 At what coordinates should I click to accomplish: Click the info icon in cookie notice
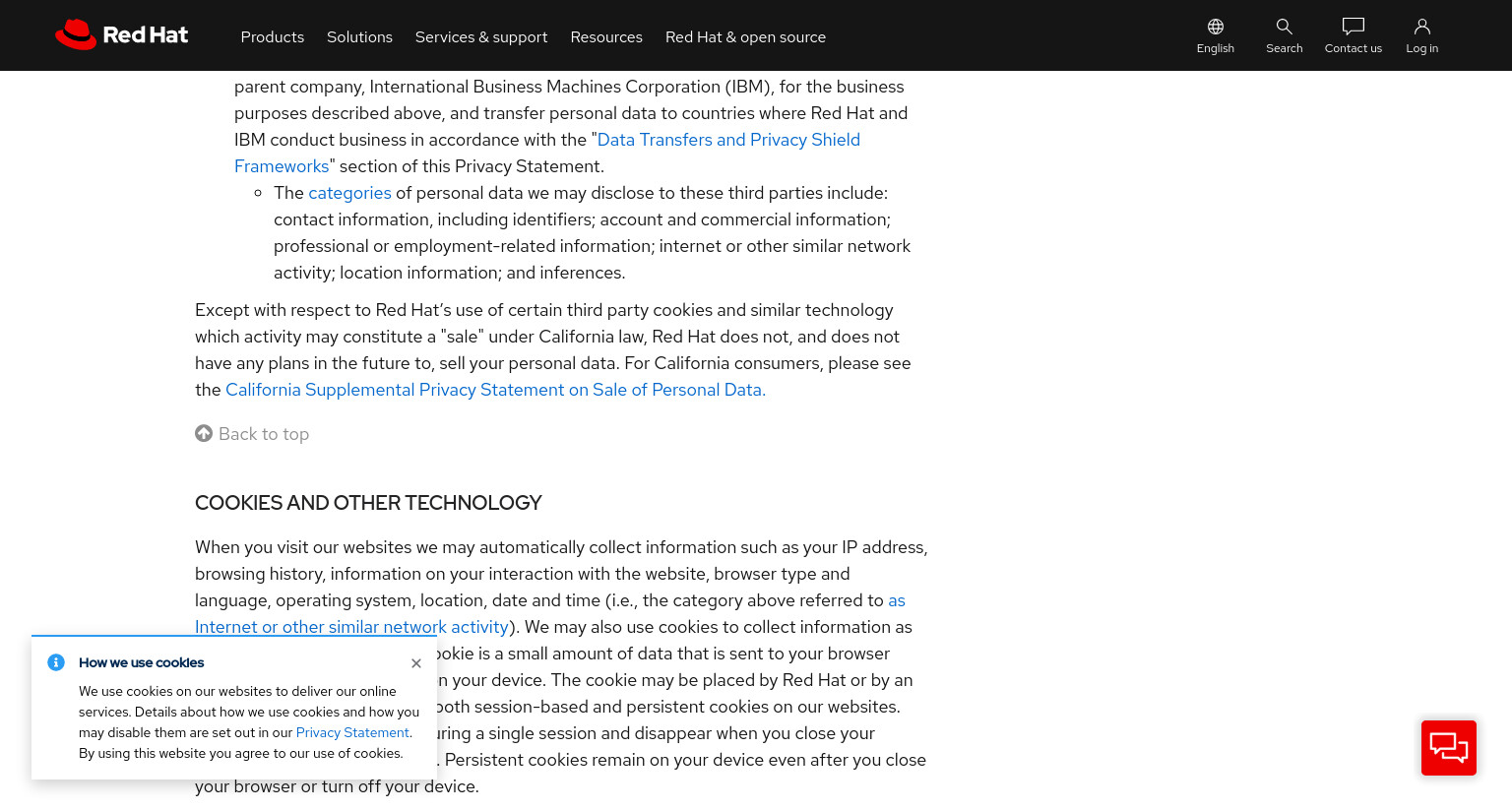point(56,662)
